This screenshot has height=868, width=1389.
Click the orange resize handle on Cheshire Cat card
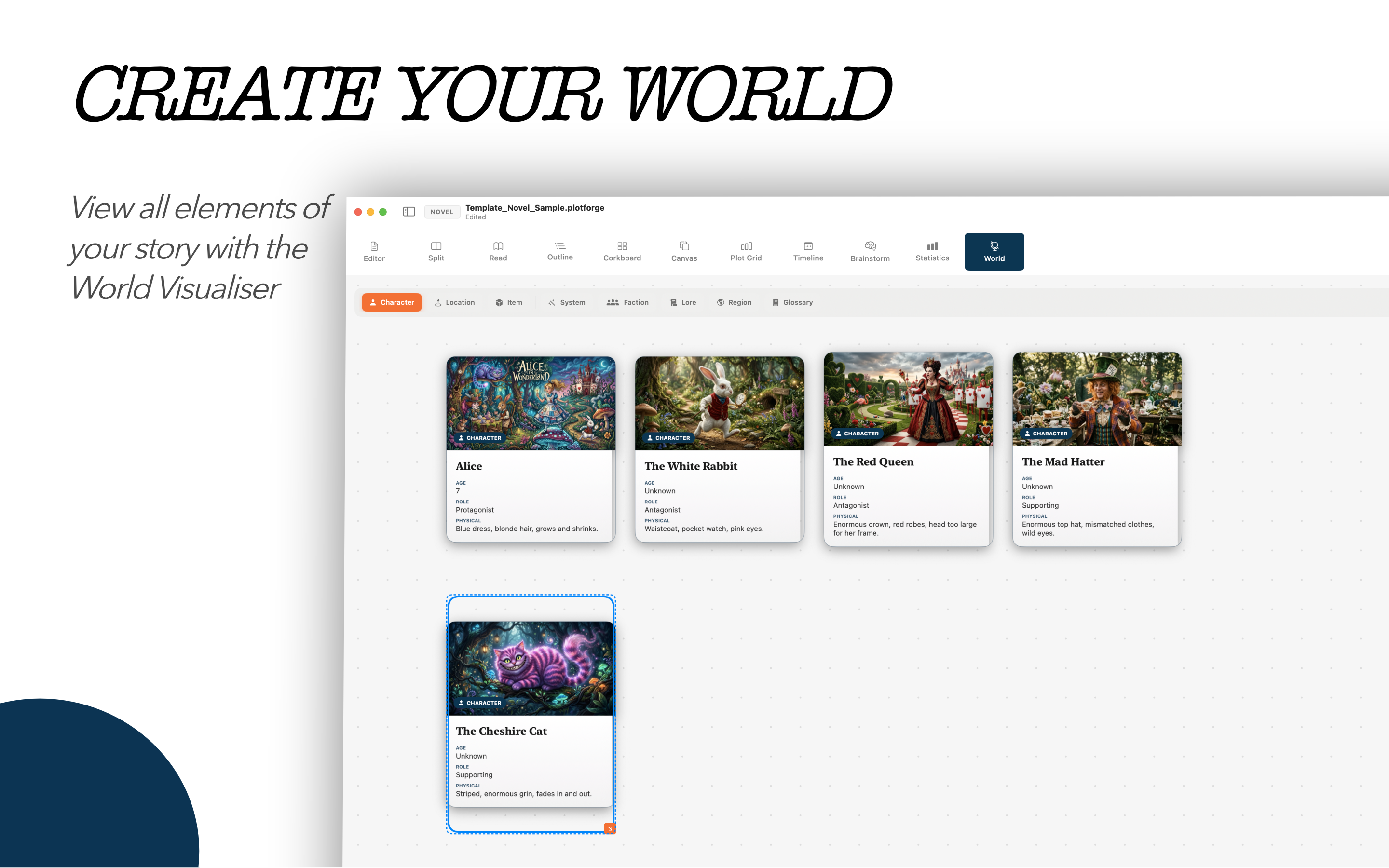(610, 828)
